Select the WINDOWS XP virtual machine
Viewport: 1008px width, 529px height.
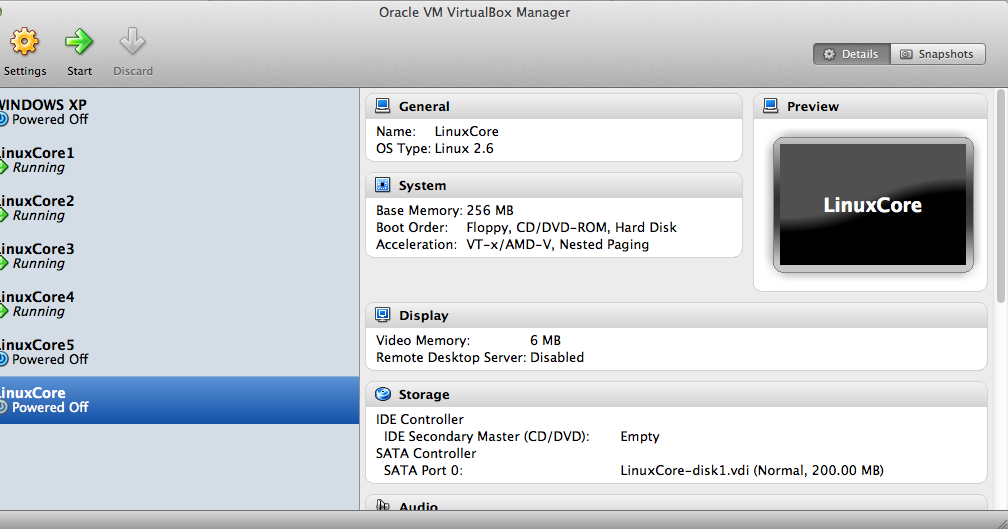[x=179, y=112]
